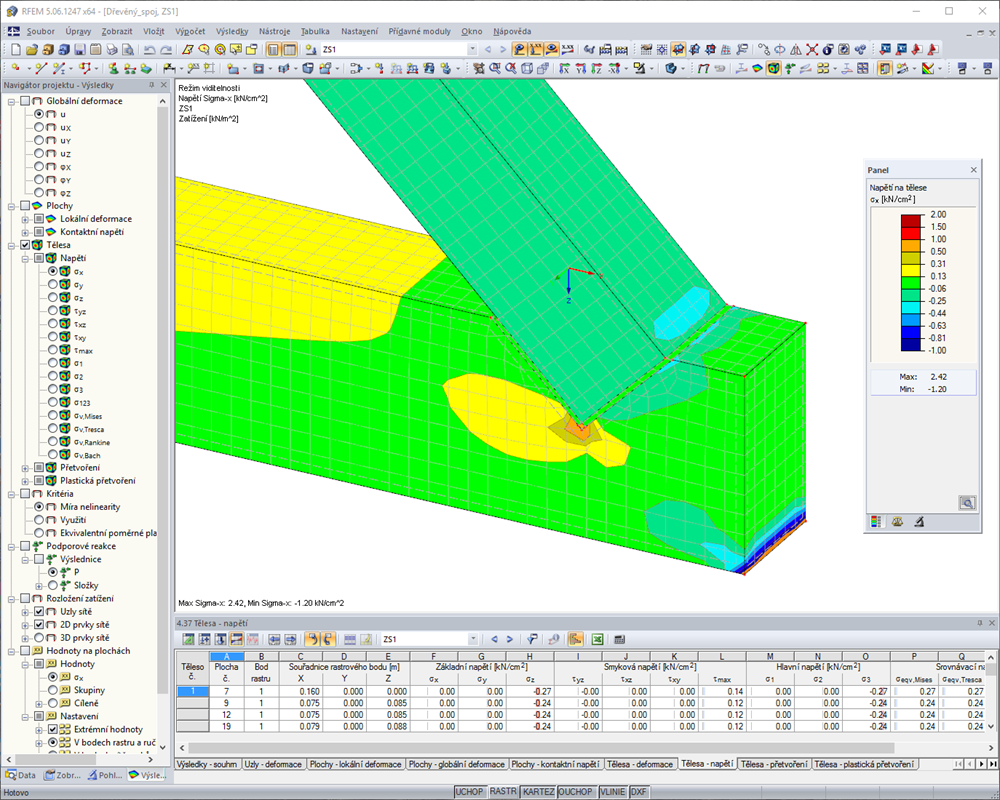Select the τmax stress radio button
1000x800 pixels.
pyautogui.click(x=53, y=350)
